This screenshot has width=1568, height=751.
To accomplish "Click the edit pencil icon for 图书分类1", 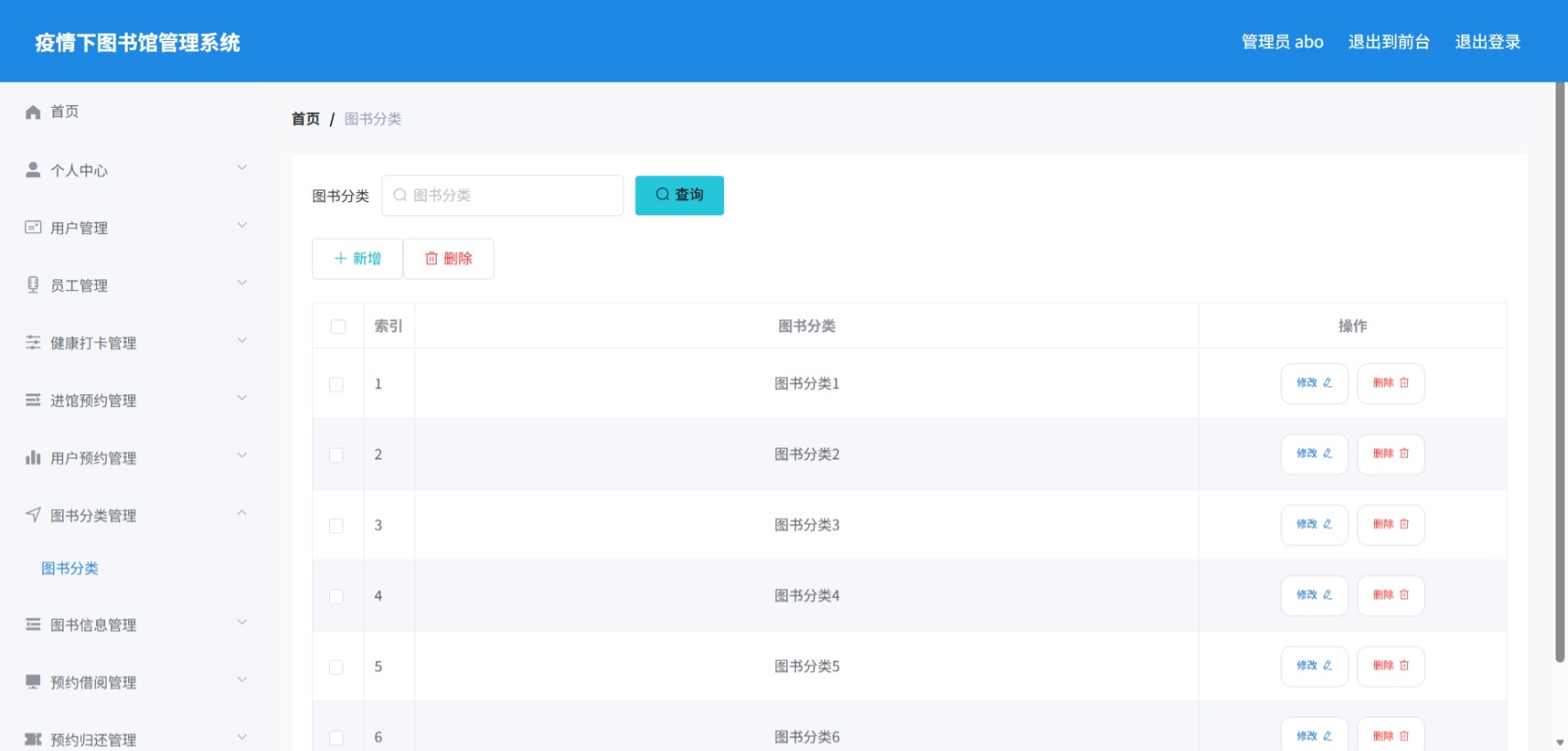I will pos(1328,383).
